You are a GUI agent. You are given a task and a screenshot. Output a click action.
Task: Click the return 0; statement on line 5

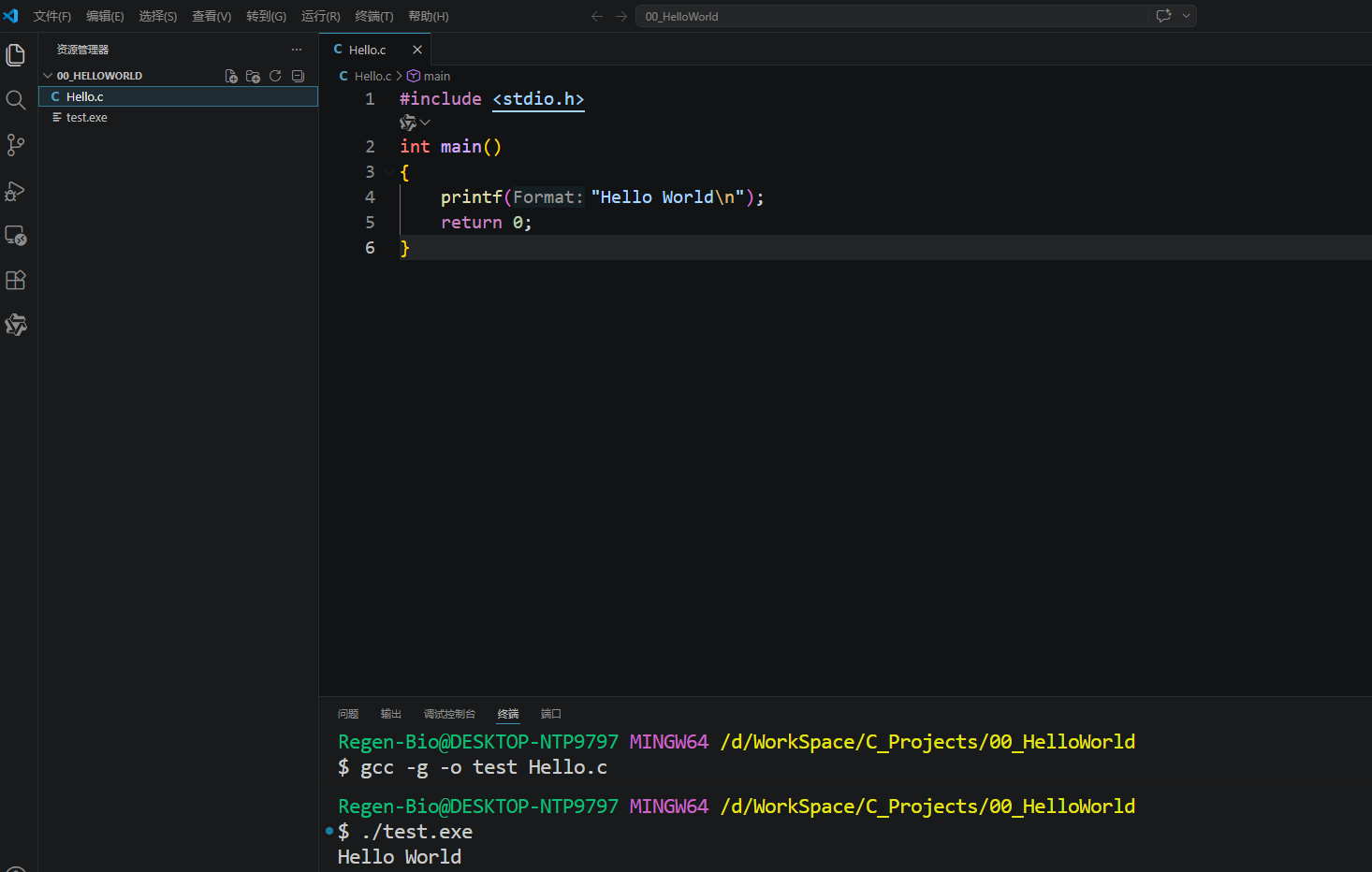487,223
